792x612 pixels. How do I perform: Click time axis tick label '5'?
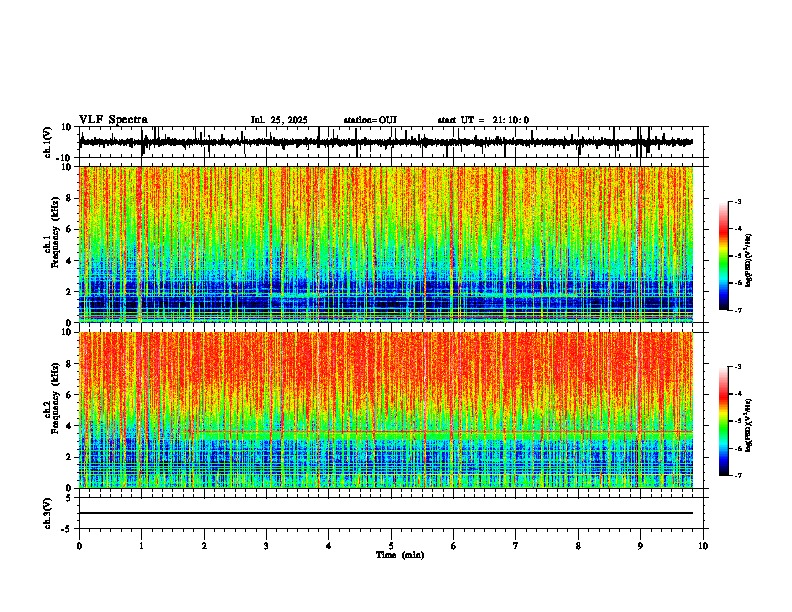click(x=391, y=546)
